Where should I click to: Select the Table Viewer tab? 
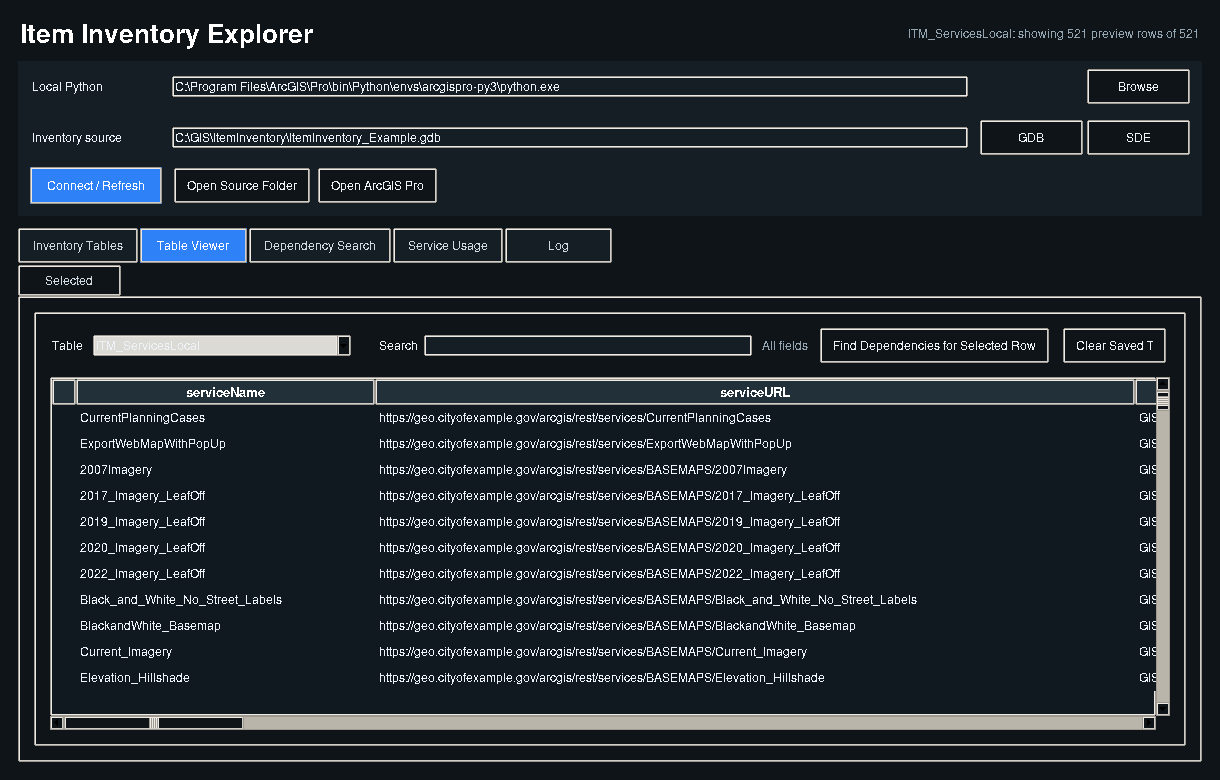pyautogui.click(x=193, y=246)
